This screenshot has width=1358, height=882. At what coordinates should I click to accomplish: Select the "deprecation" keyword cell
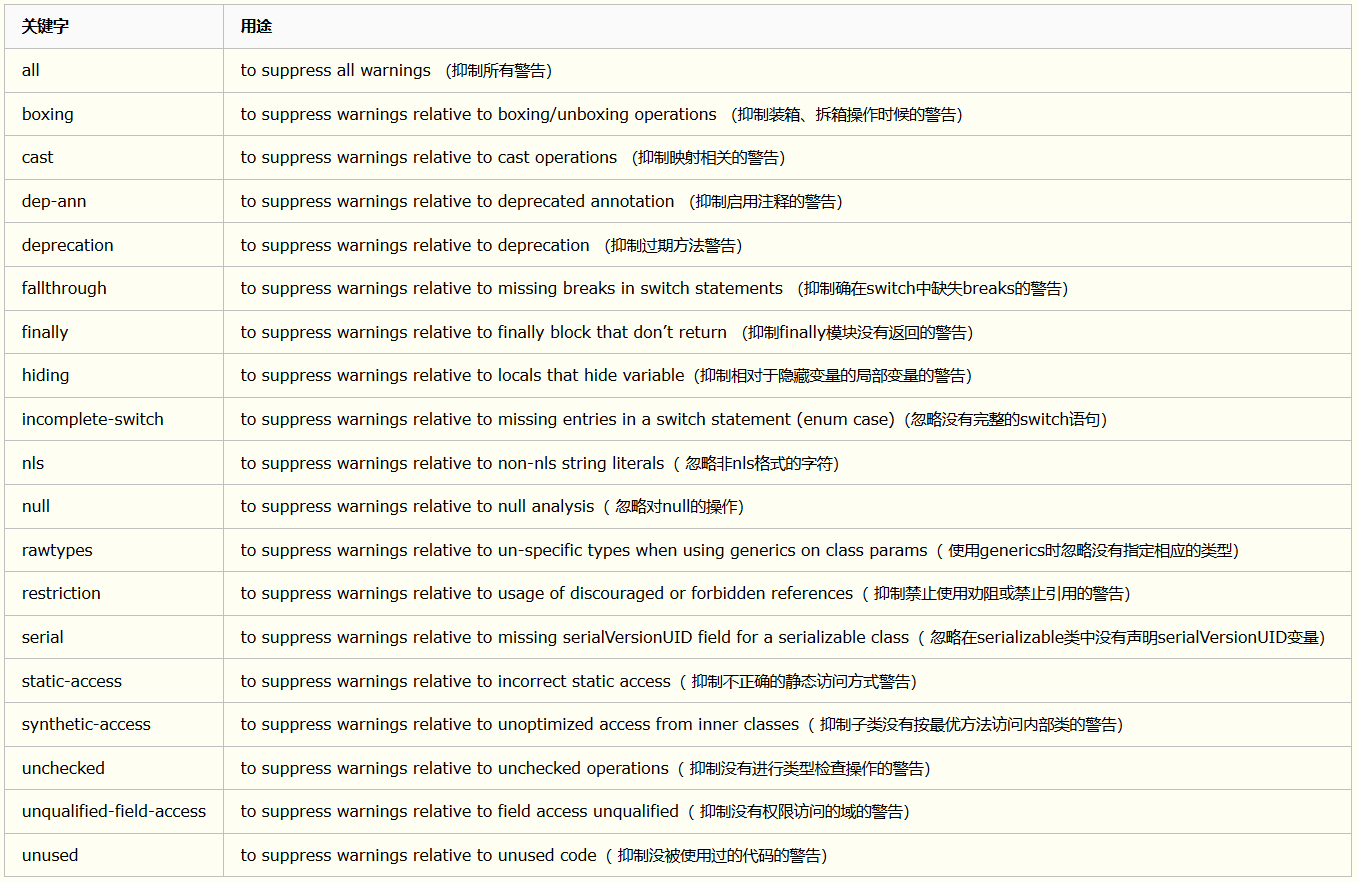(68, 245)
